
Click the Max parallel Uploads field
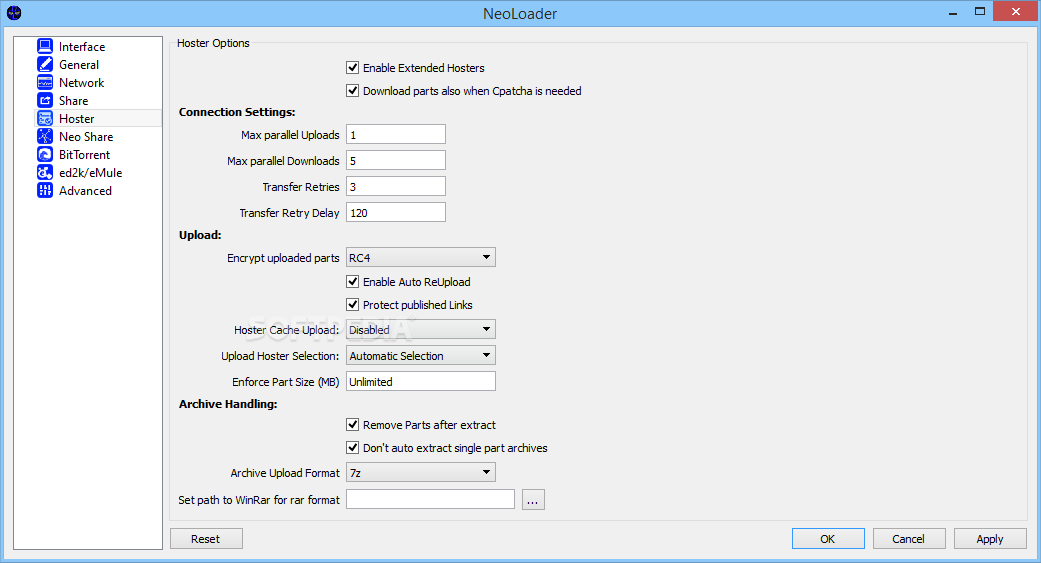coord(396,134)
